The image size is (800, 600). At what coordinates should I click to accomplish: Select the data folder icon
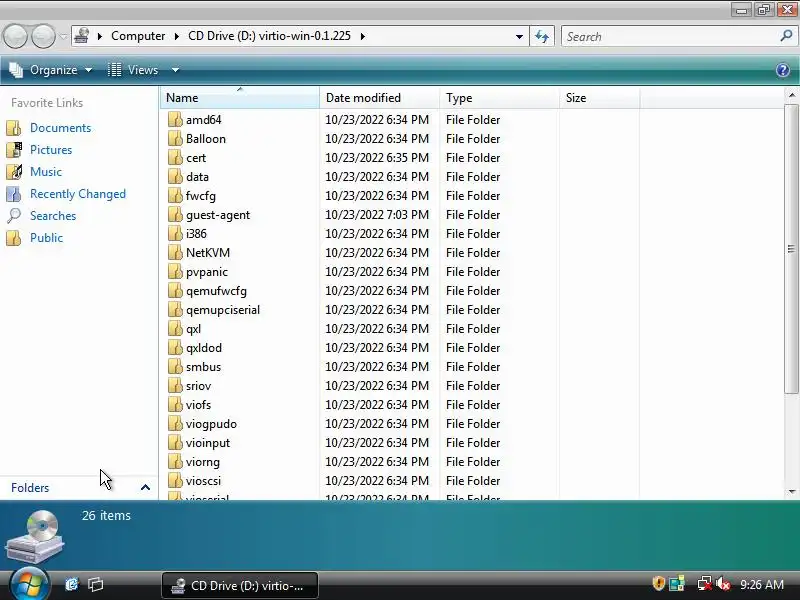pos(175,177)
